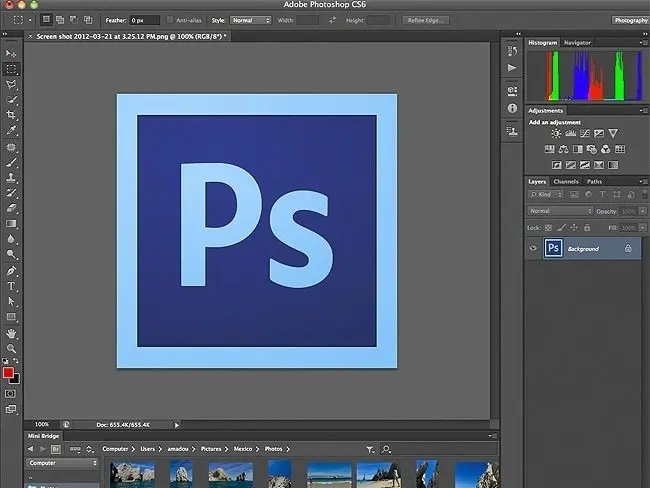Add a Curves adjustment
The image size is (650, 488).
point(585,134)
